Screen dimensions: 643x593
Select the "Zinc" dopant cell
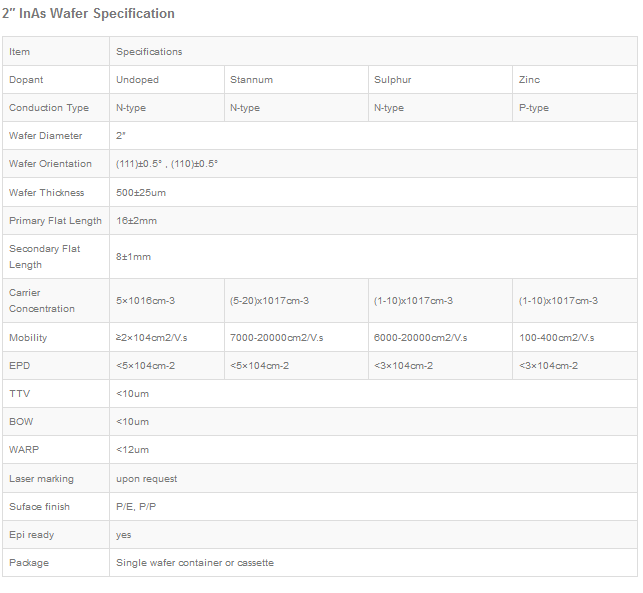pyautogui.click(x=530, y=79)
